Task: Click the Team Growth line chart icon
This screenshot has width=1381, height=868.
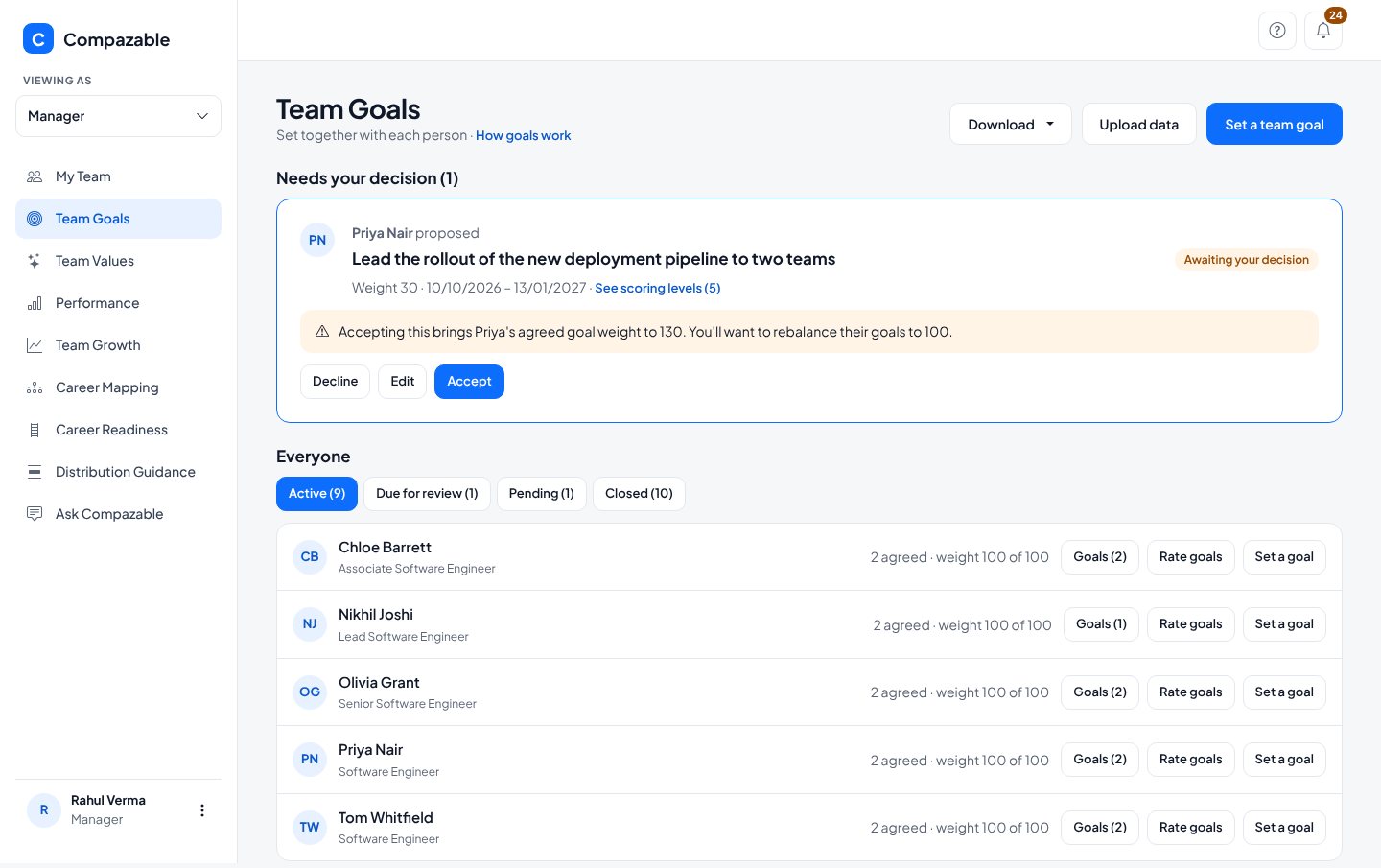Action: coord(35,345)
